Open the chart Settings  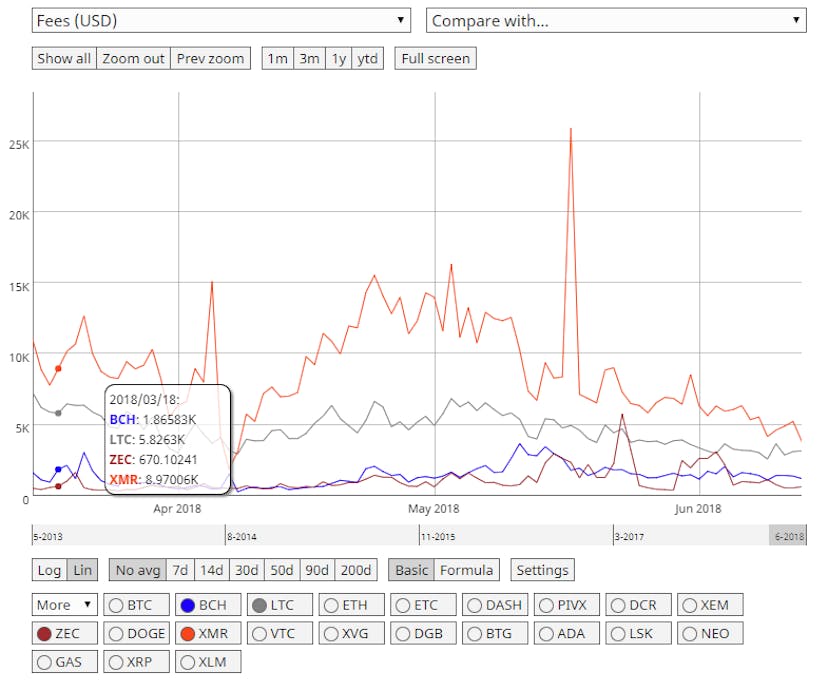coord(542,570)
